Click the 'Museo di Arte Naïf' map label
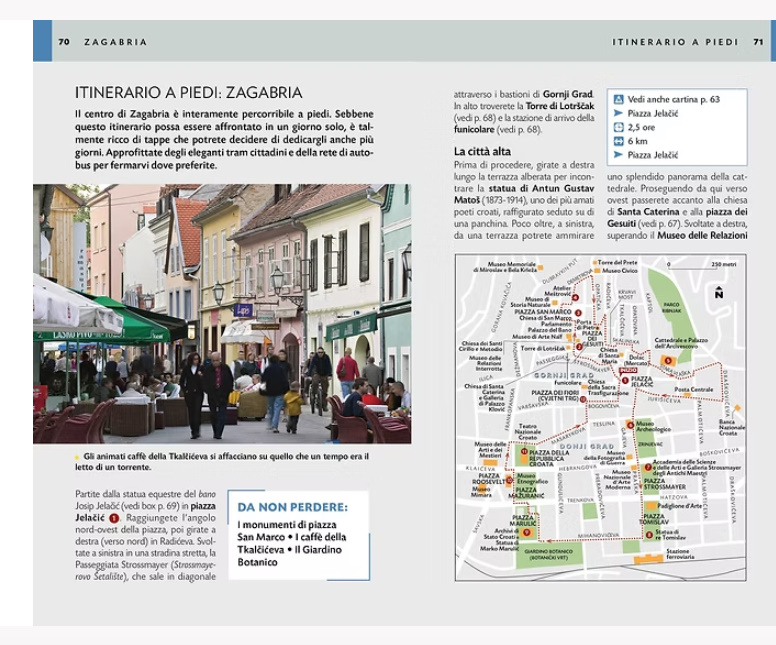The width and height of the screenshot is (776, 645). 537,337
